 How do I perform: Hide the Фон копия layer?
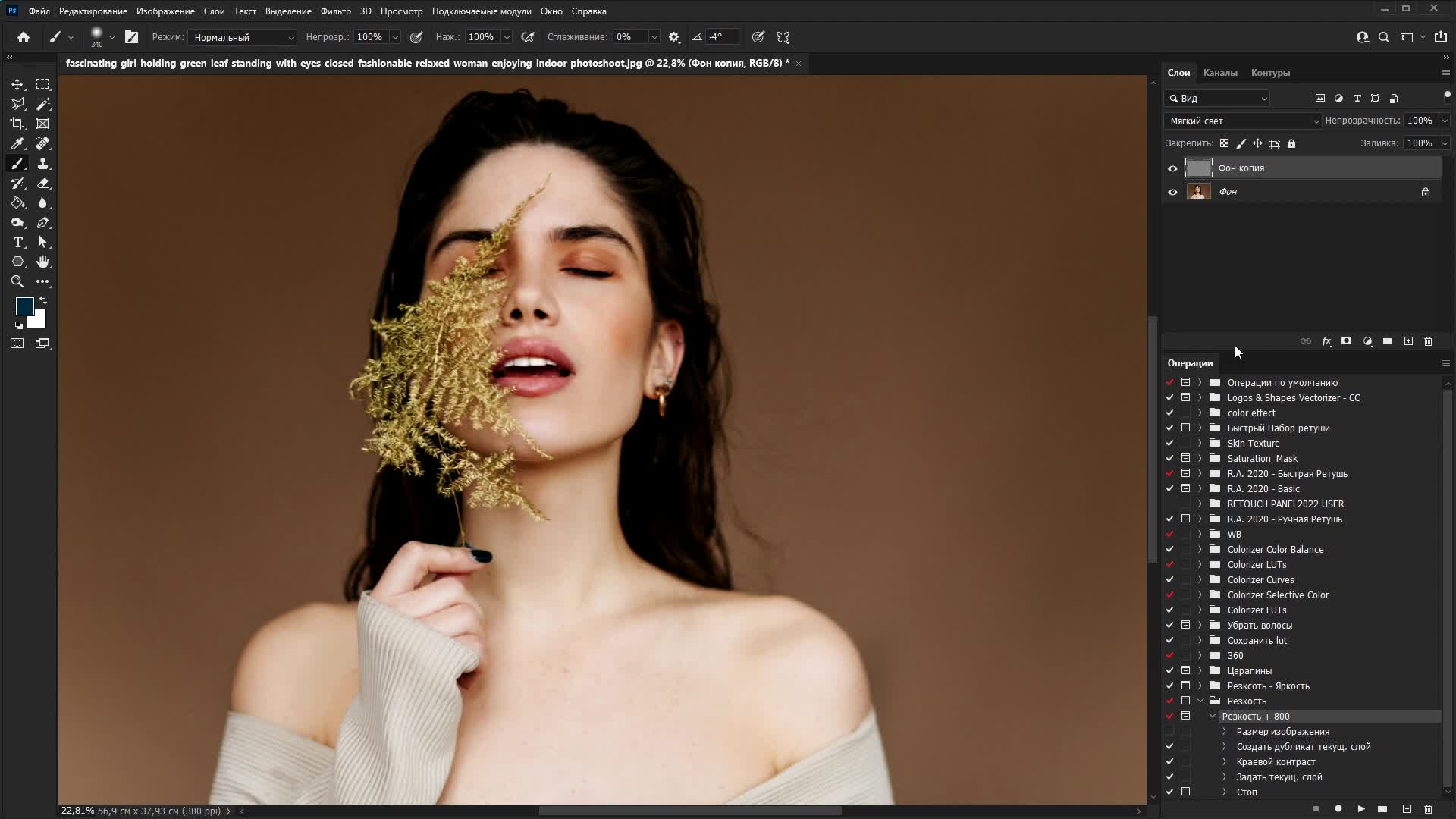(1172, 168)
